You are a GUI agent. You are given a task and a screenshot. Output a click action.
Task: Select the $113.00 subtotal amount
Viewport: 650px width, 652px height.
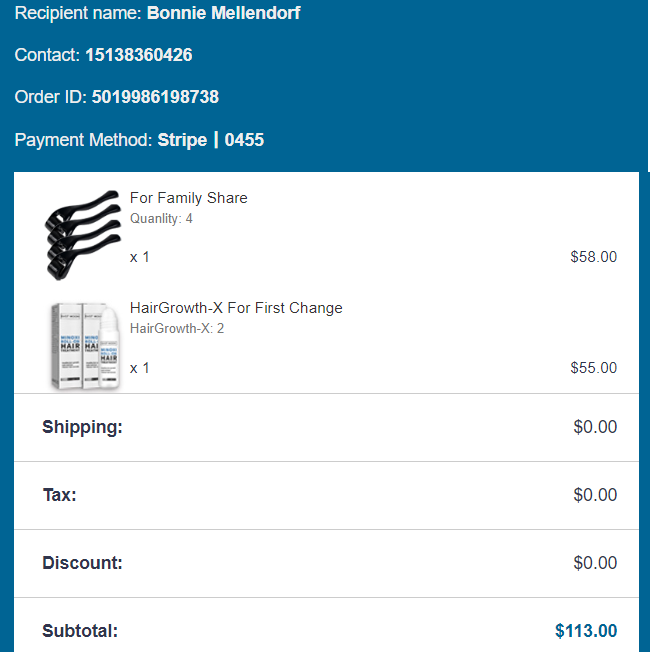coord(586,631)
